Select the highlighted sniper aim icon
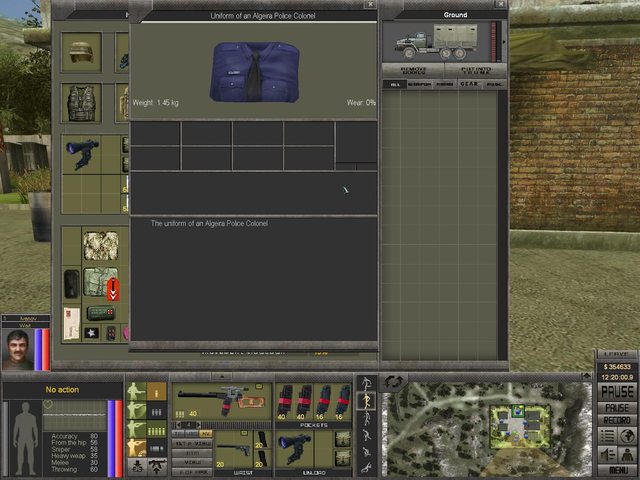Screen dimensions: 640x480 point(136,448)
